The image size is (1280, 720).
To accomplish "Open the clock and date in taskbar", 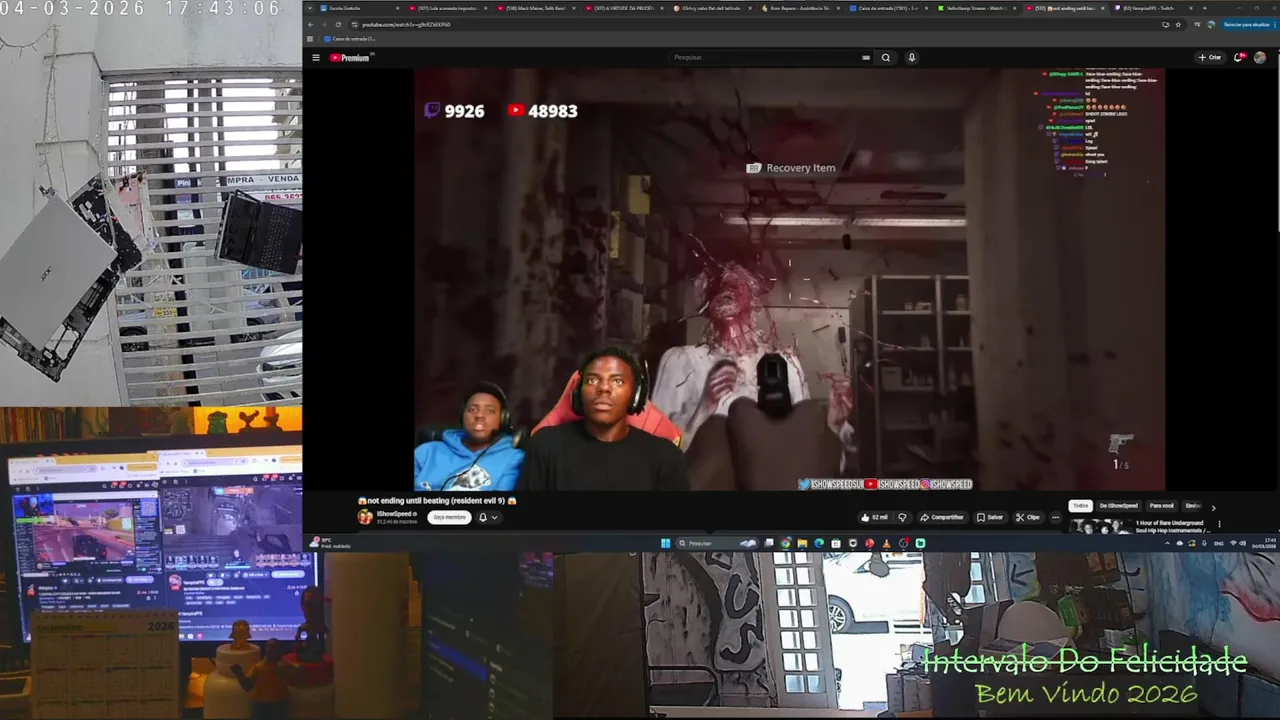I will [1264, 543].
